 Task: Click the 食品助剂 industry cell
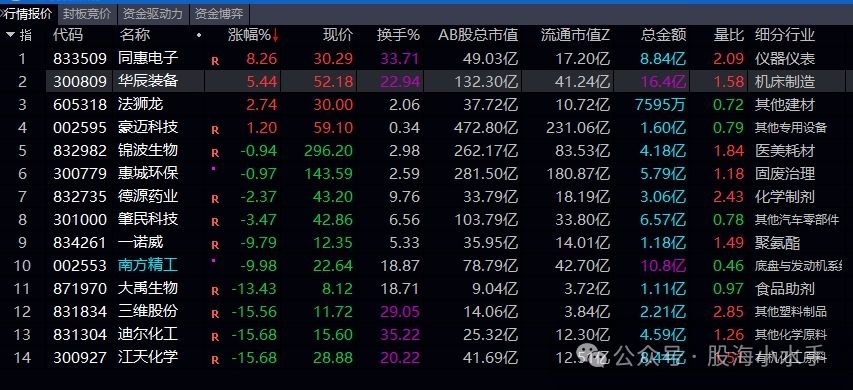(x=785, y=288)
